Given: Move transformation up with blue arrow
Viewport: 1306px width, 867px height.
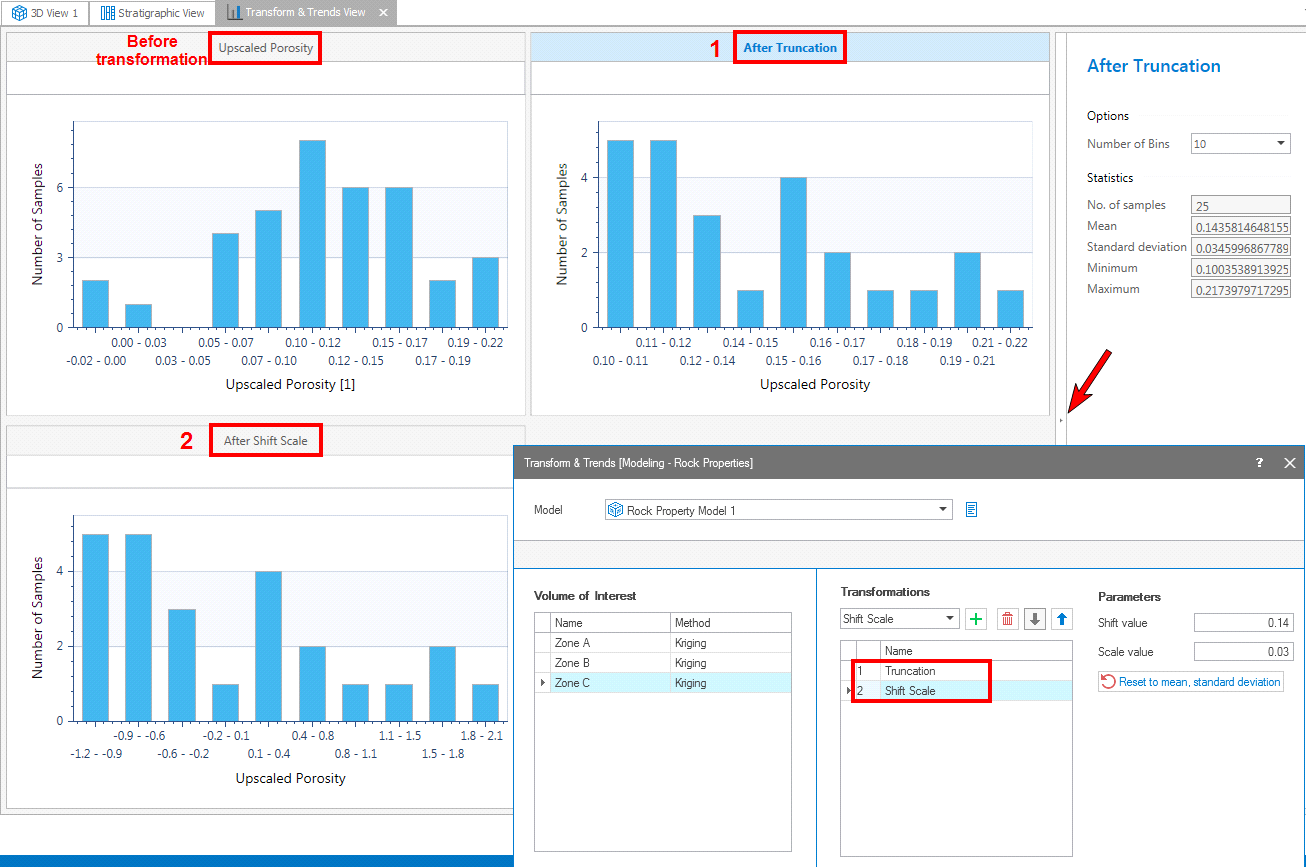Looking at the screenshot, I should tap(1062, 619).
